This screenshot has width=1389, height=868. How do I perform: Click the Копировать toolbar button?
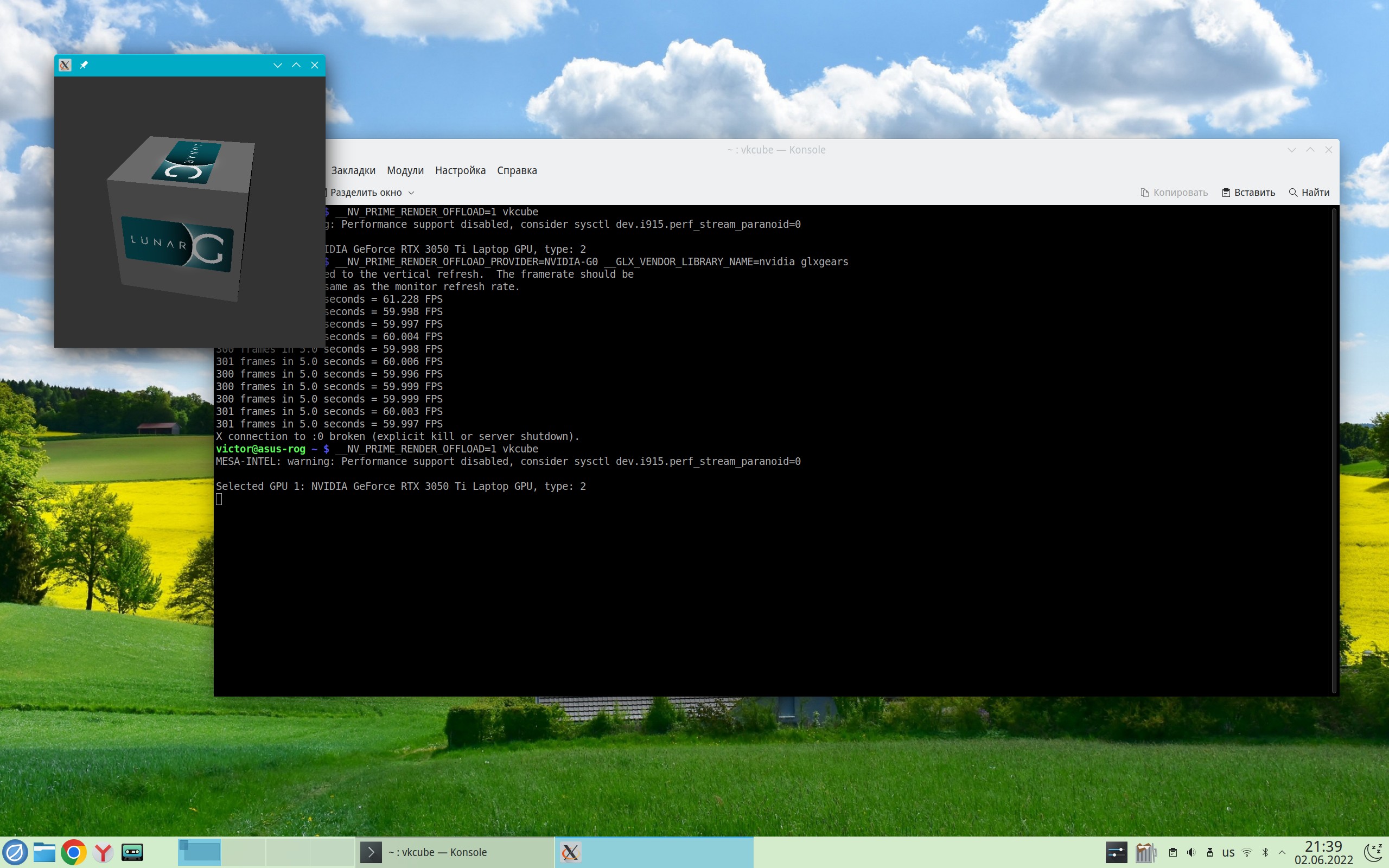[1174, 192]
